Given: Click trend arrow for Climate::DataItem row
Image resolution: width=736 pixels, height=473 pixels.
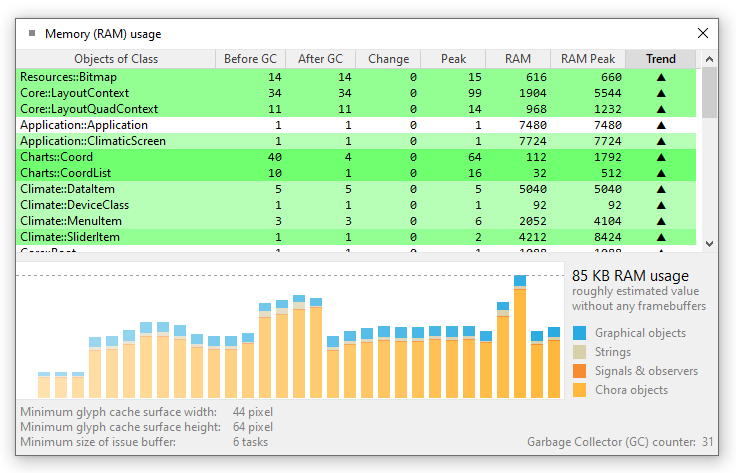Looking at the screenshot, I should 660,189.
